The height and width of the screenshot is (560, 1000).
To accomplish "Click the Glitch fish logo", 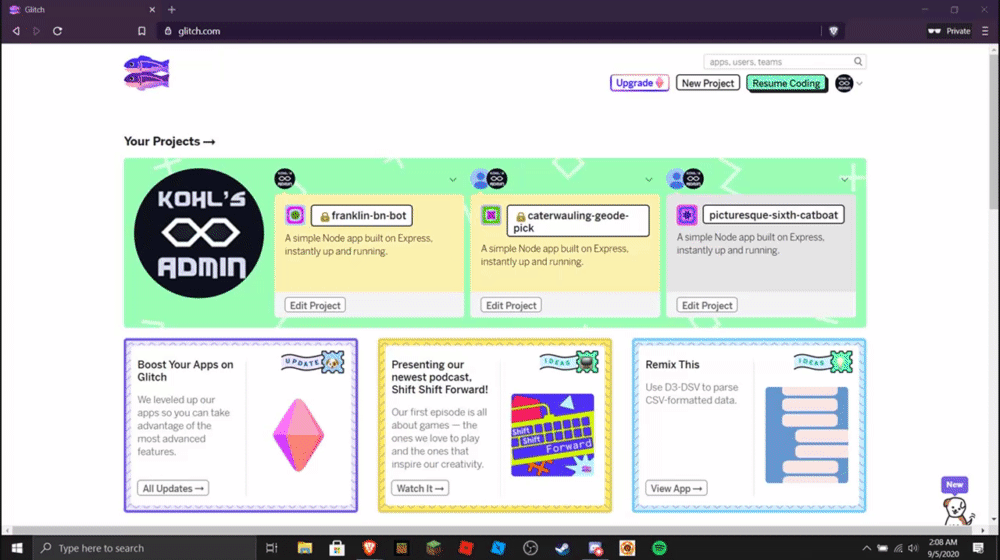I will coord(147,73).
